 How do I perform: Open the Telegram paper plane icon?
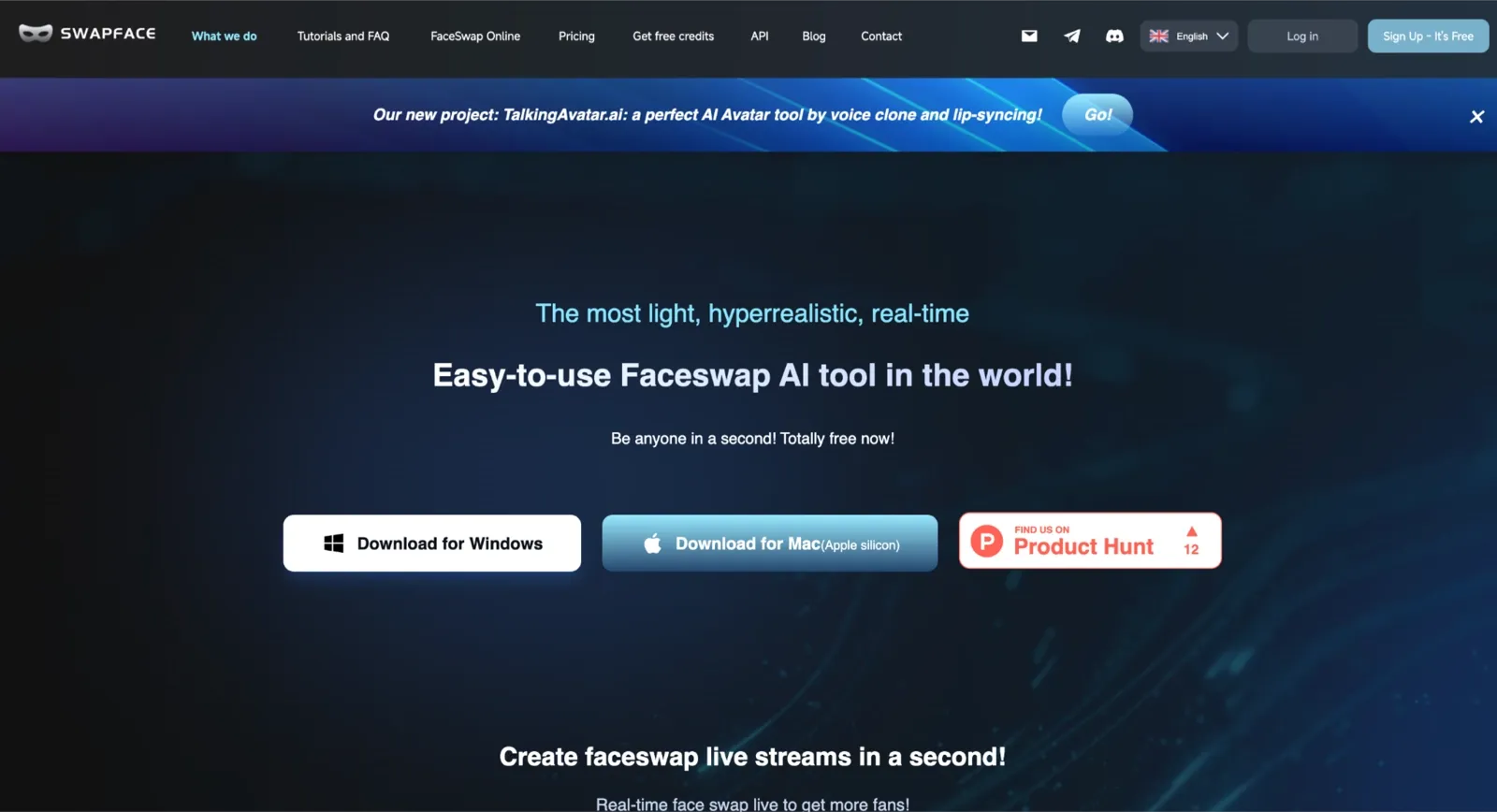1072,36
